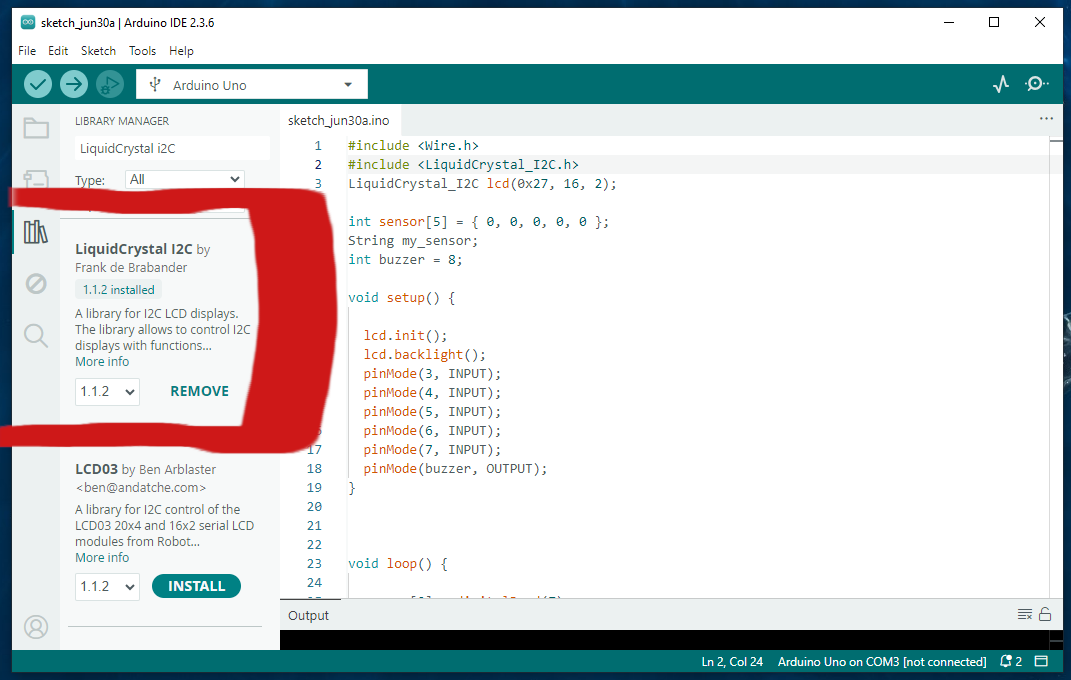This screenshot has height=680, width=1071.
Task: Open the Arduino Uno board selector
Action: (x=251, y=85)
